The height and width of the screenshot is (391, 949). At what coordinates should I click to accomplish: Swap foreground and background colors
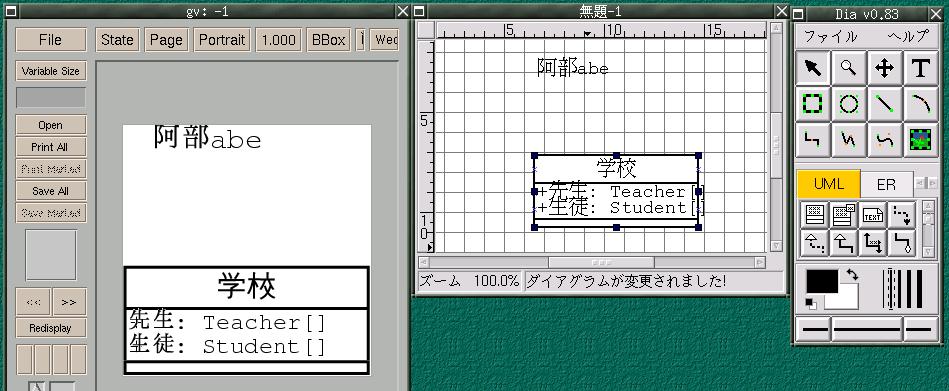point(852,275)
